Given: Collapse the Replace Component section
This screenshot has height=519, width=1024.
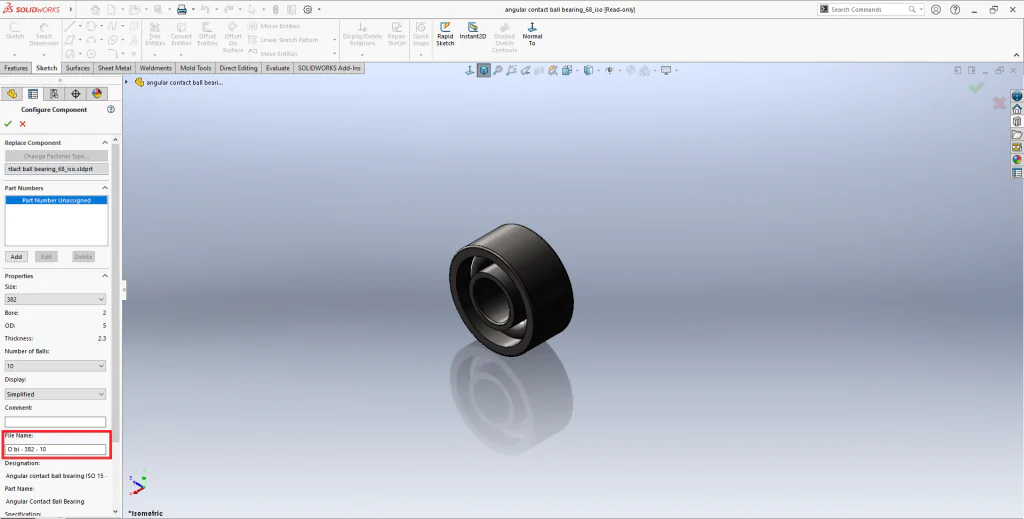Looking at the screenshot, I should (x=104, y=142).
